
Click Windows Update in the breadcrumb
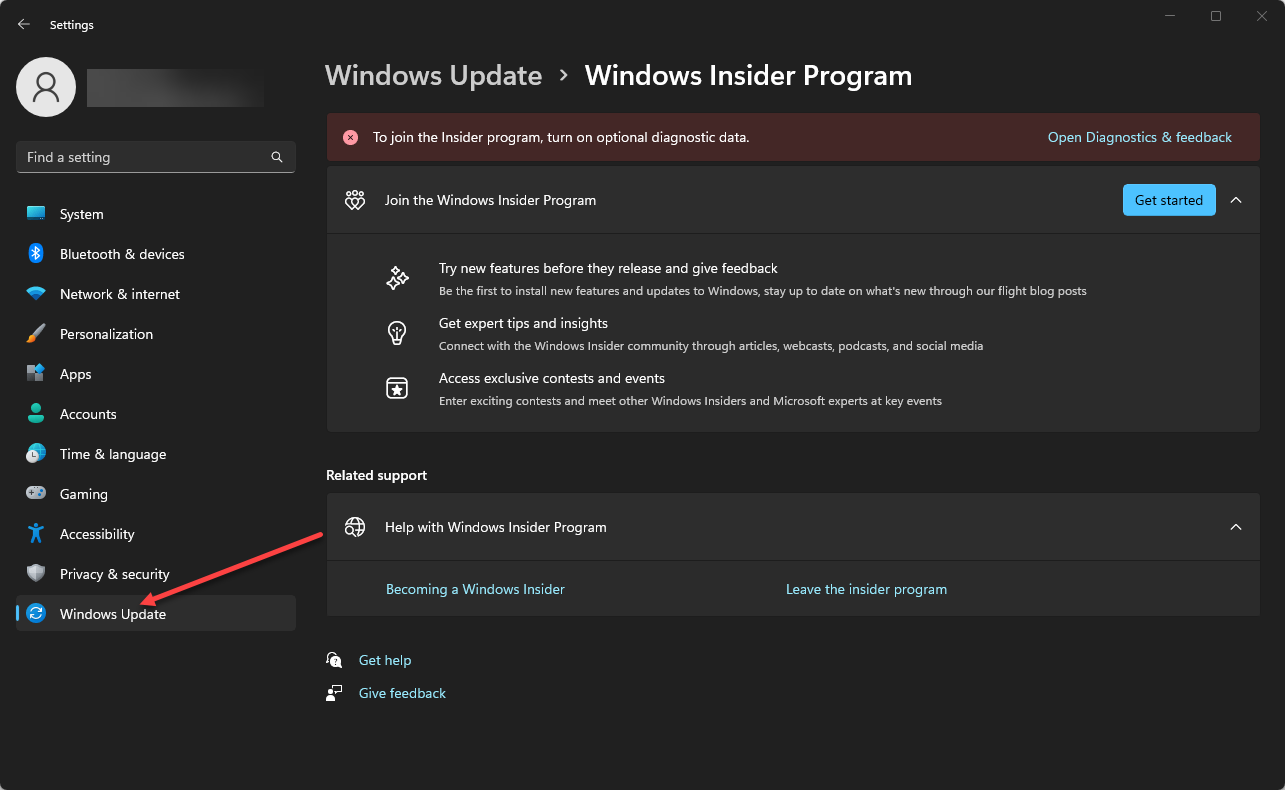click(x=434, y=76)
